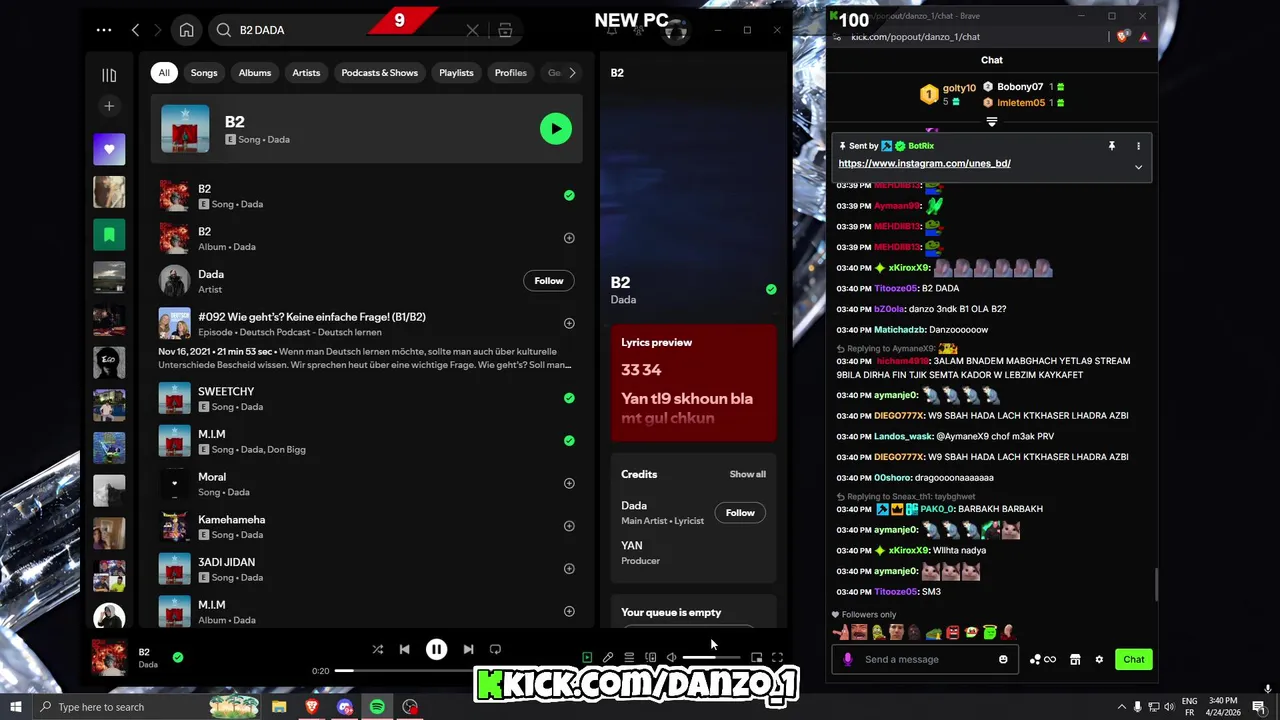This screenshot has height=720, width=1280.
Task: Open the Kick chat shop icon
Action: coord(1075,659)
